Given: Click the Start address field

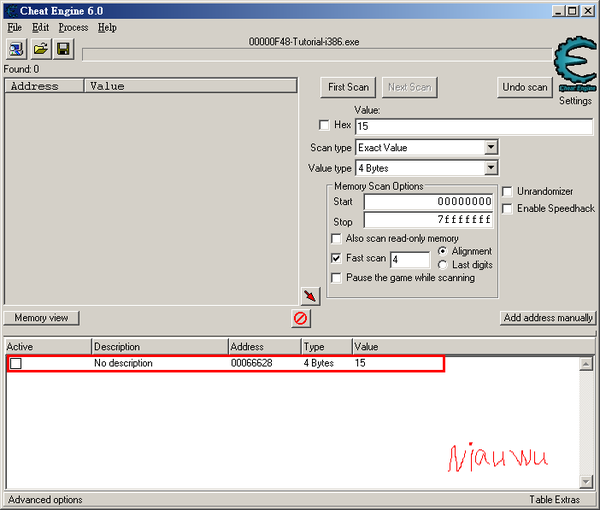Looking at the screenshot, I should coord(428,201).
